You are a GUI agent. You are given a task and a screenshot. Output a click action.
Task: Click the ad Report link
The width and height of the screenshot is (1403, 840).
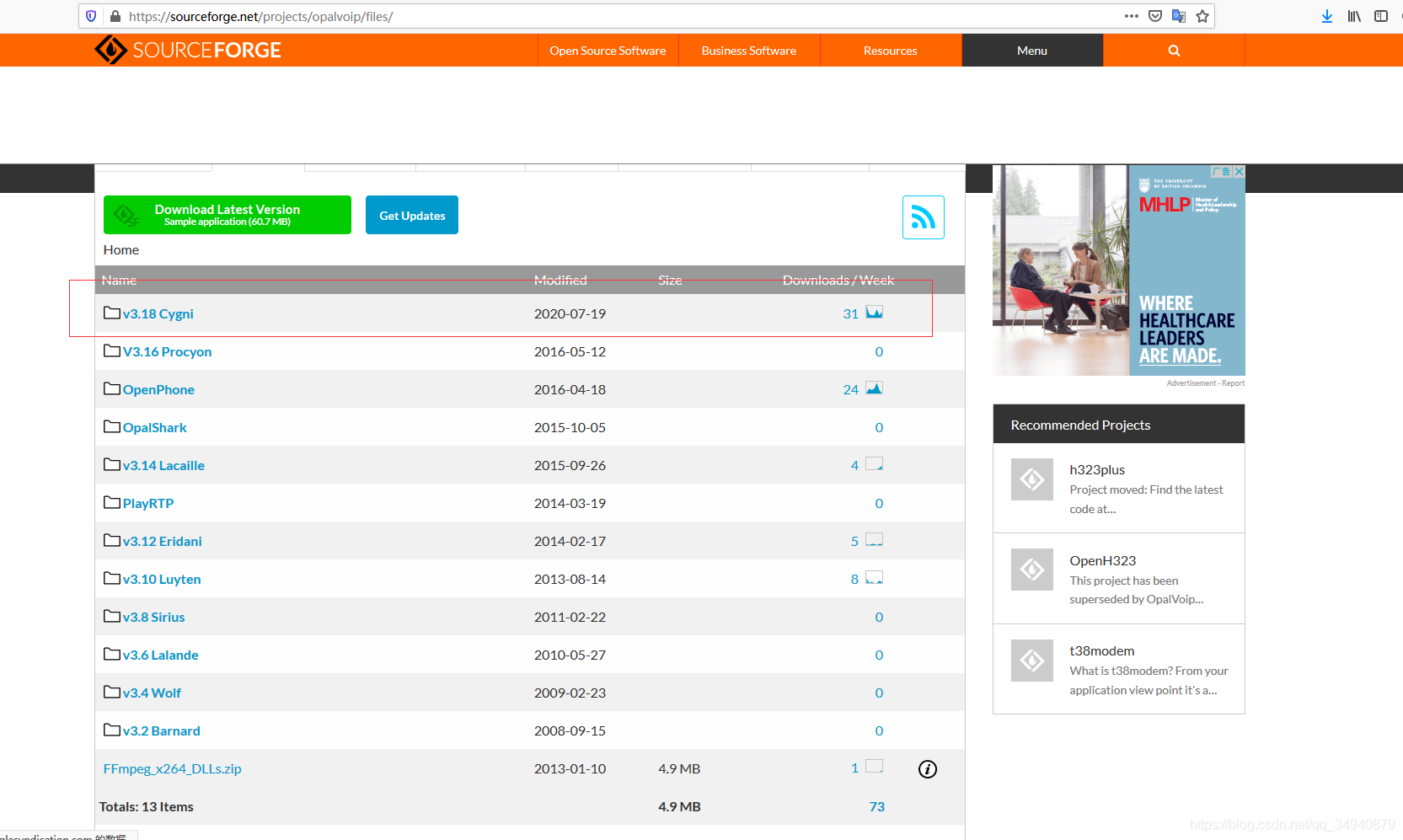point(1234,383)
